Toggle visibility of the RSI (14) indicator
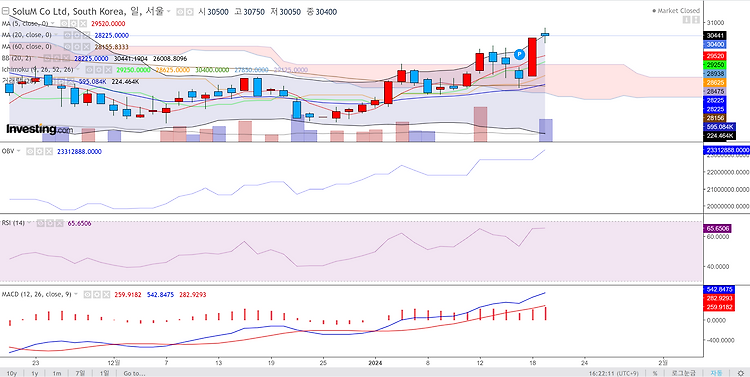 pos(41,223)
